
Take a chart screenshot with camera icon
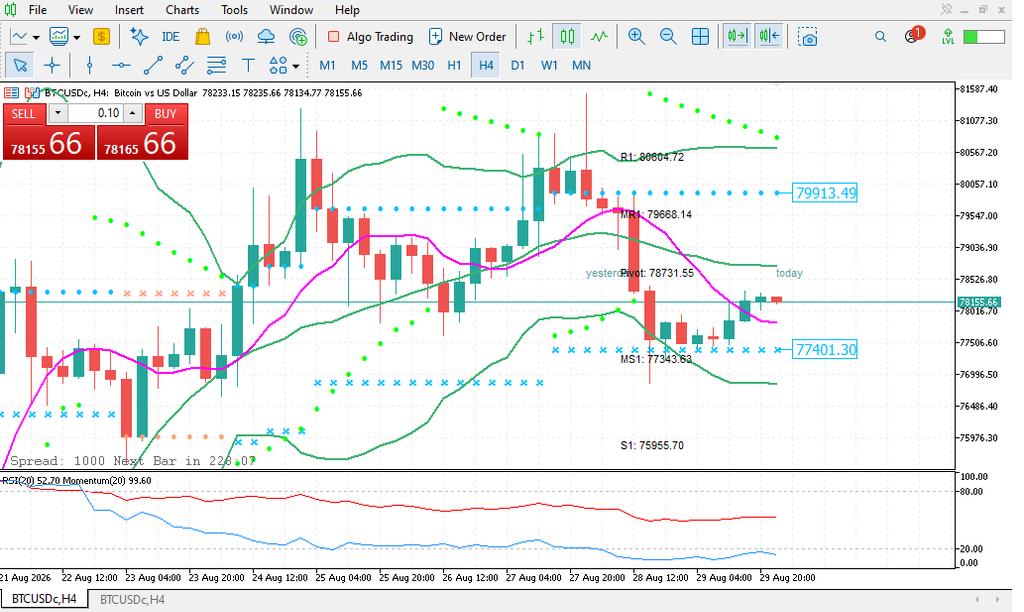[807, 37]
